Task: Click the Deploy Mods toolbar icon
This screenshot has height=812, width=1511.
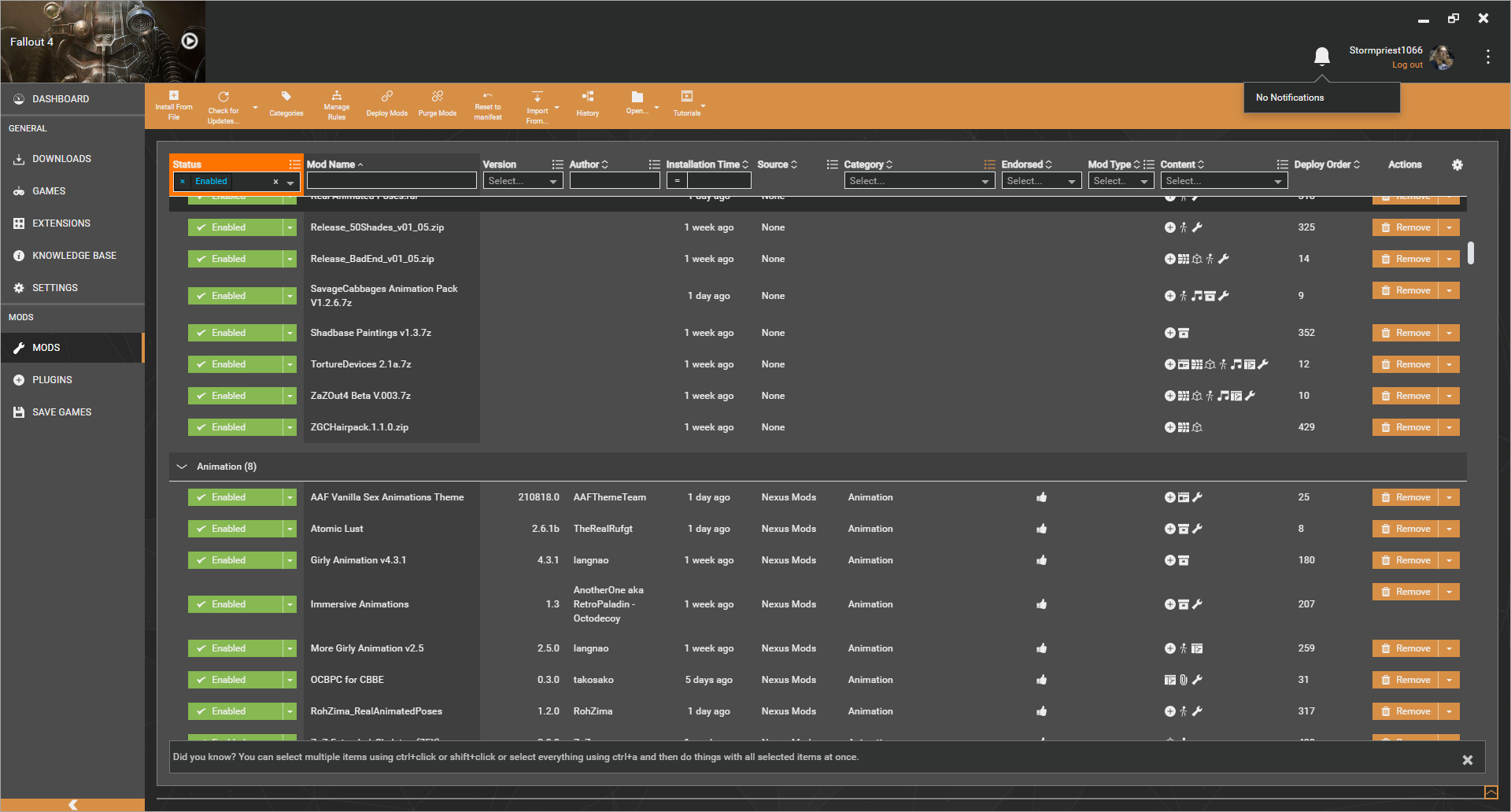Action: point(386,103)
